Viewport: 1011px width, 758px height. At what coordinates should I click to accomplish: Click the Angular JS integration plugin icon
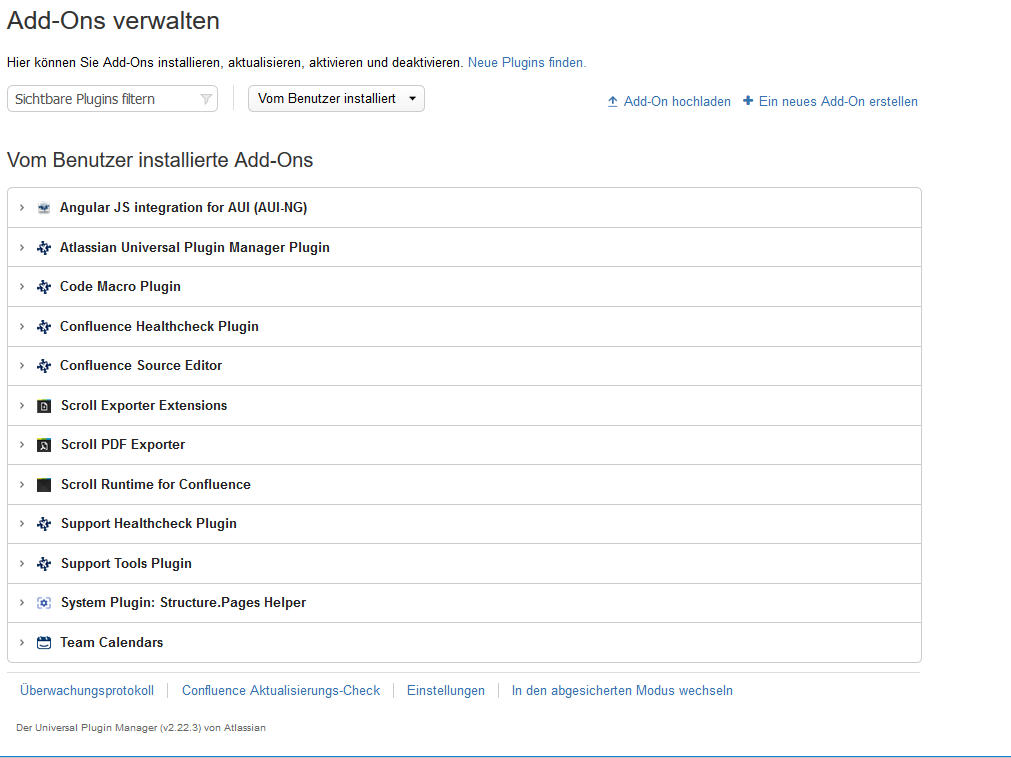[44, 208]
